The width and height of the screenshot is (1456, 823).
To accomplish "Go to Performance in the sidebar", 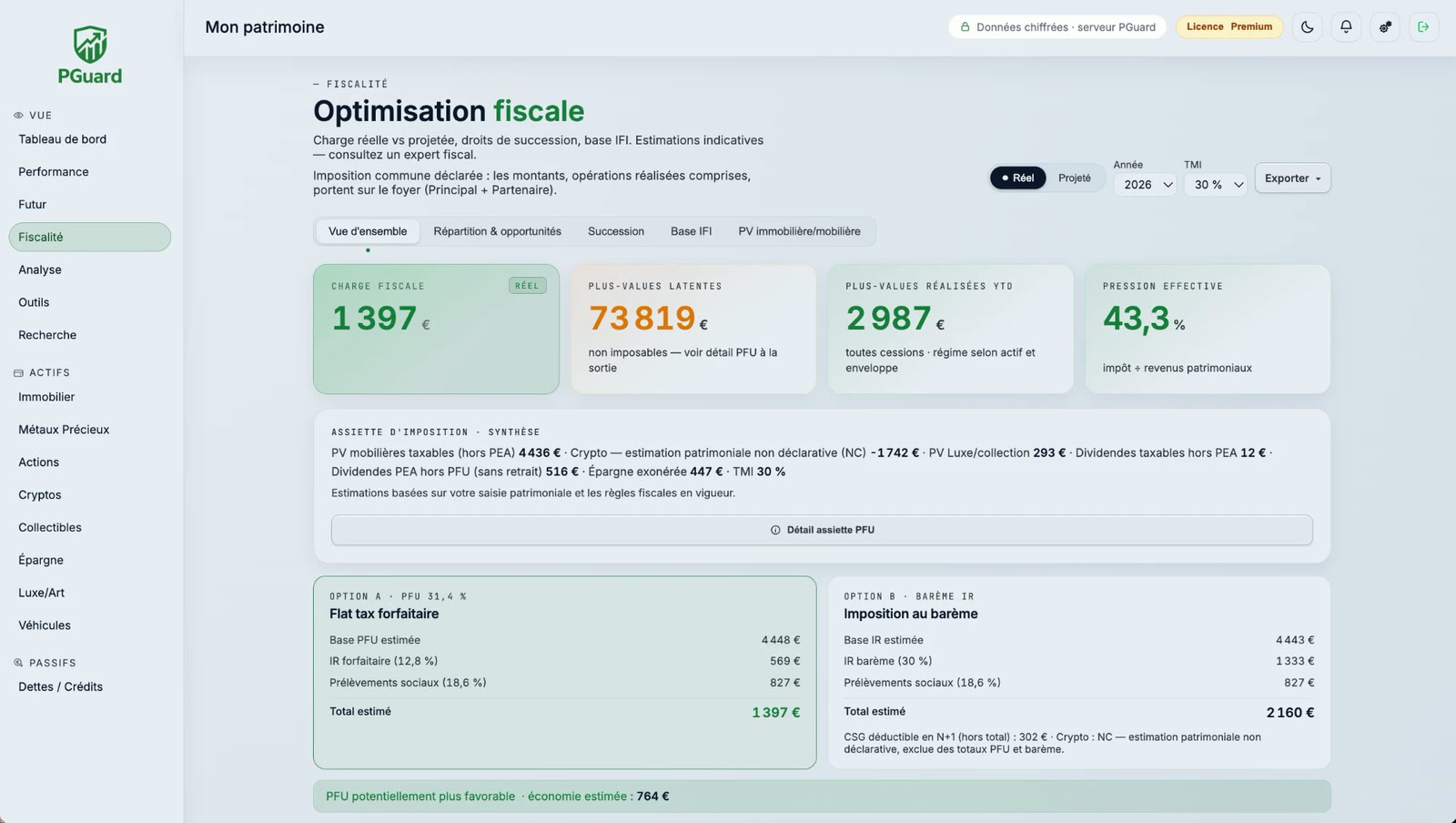I will [90, 172].
